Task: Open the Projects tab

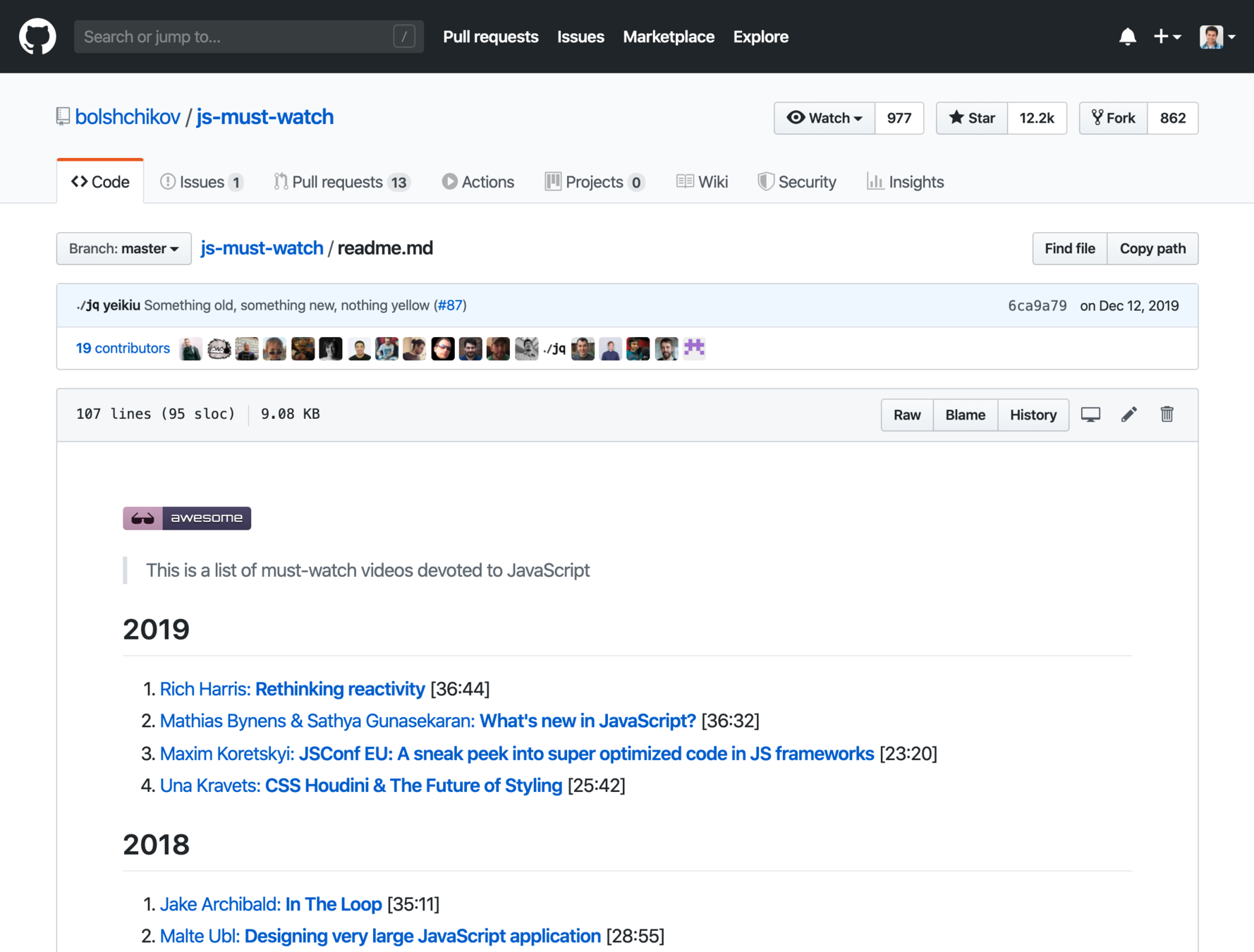Action: click(595, 182)
